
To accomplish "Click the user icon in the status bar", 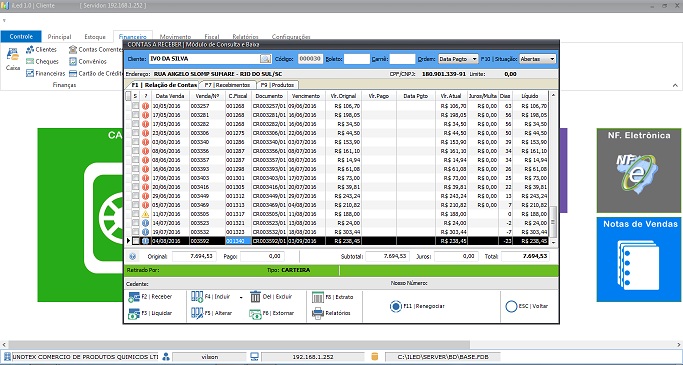I will (166, 357).
